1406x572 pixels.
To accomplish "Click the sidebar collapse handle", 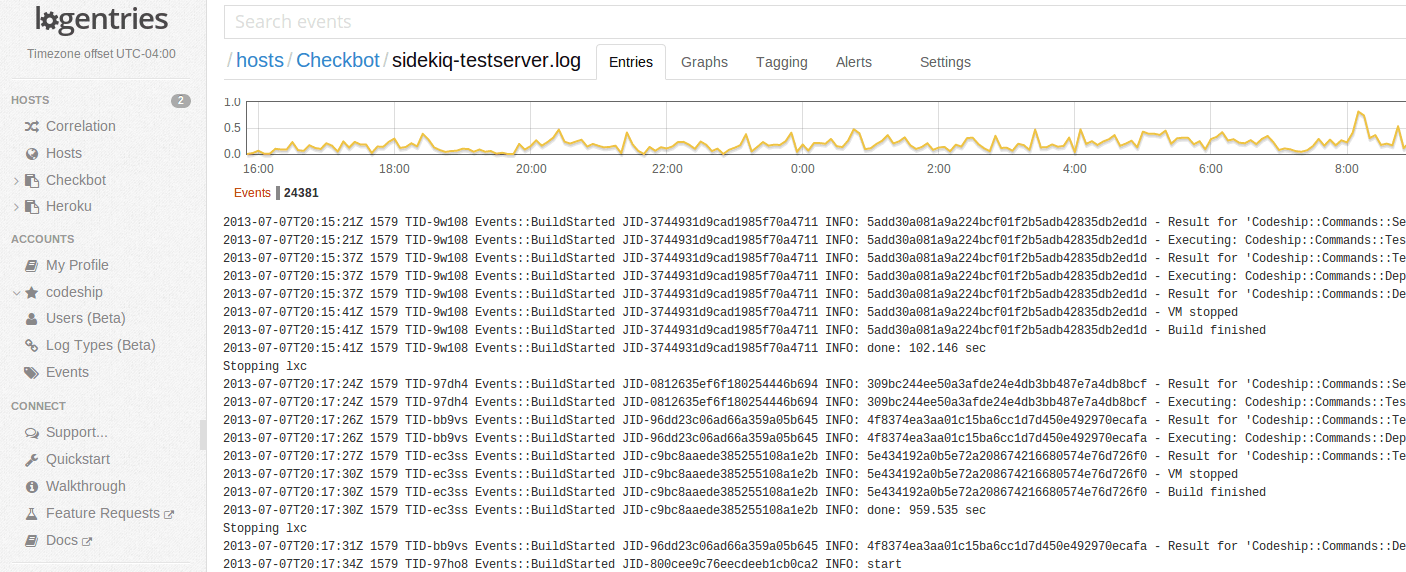I will [x=203, y=435].
